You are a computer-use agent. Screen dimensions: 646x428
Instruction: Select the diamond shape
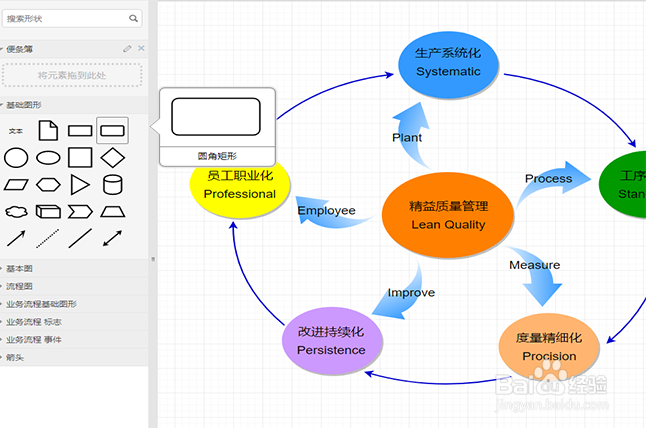tap(112, 158)
